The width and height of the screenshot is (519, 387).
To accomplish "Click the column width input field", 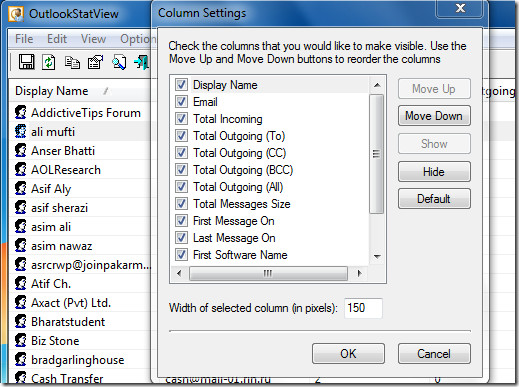I will (363, 308).
